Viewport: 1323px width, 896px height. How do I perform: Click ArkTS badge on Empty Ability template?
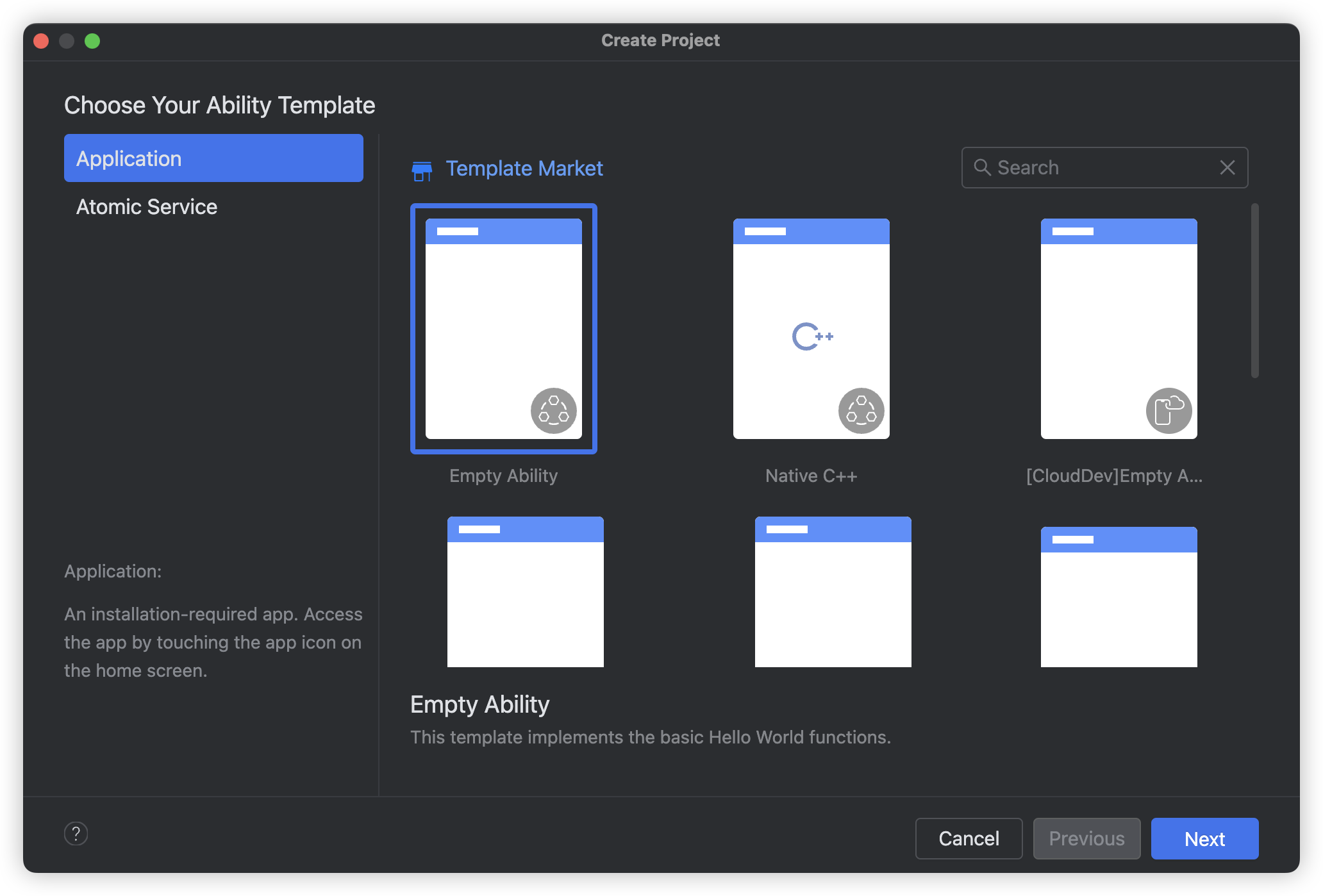click(553, 410)
